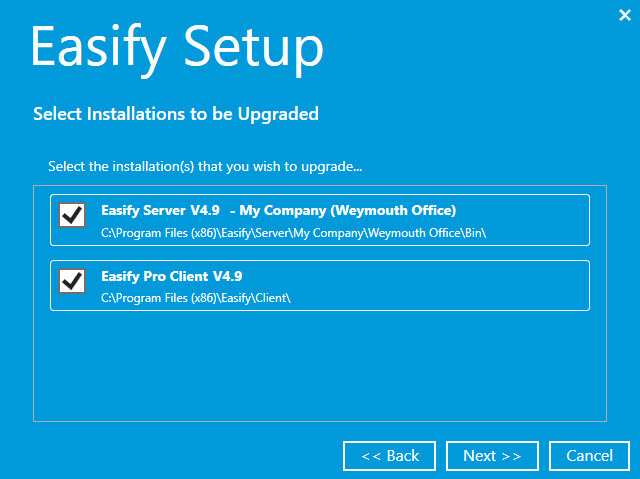This screenshot has width=640, height=479.
Task: Uncheck the Easify Server V4.9 checkbox
Action: click(72, 214)
